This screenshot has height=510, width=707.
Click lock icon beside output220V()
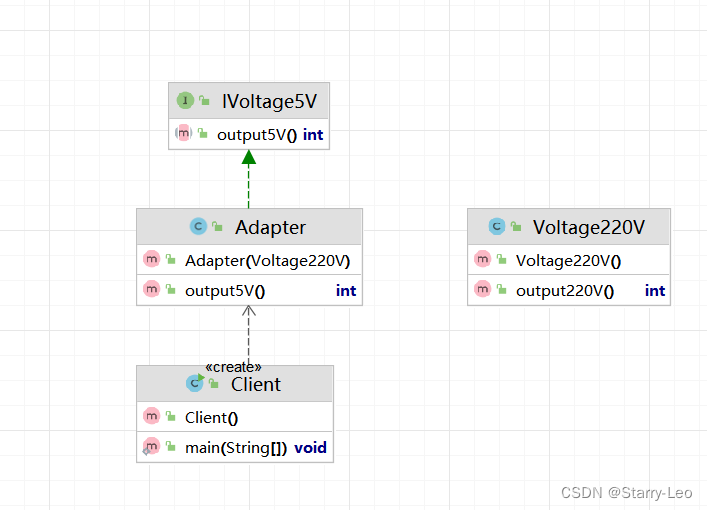point(501,289)
